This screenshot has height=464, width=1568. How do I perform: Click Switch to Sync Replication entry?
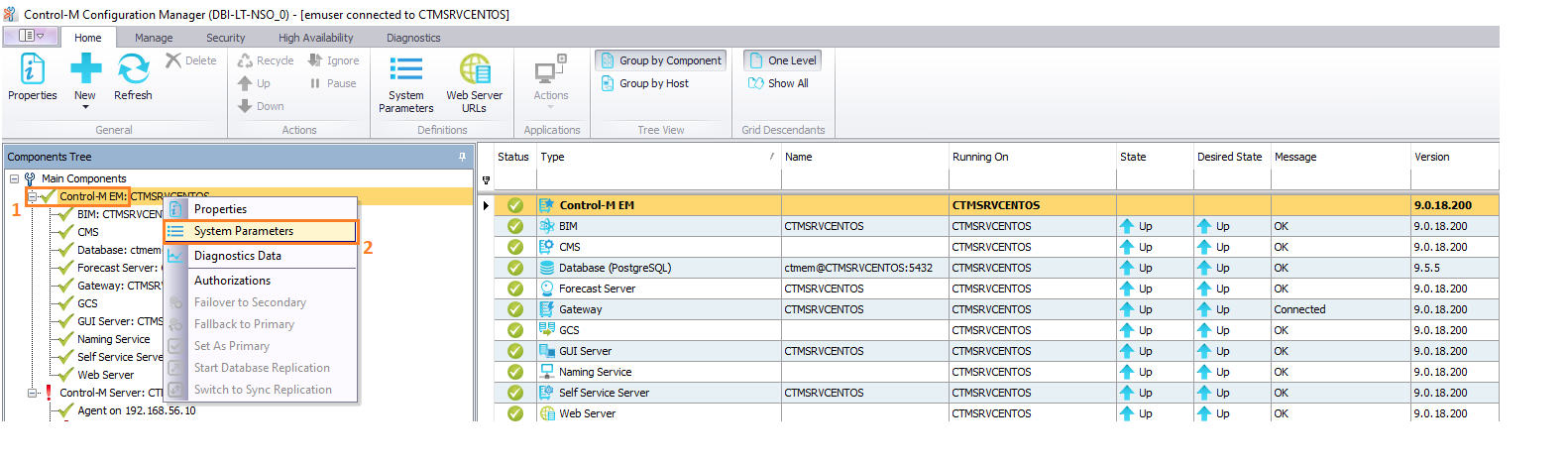[260, 390]
